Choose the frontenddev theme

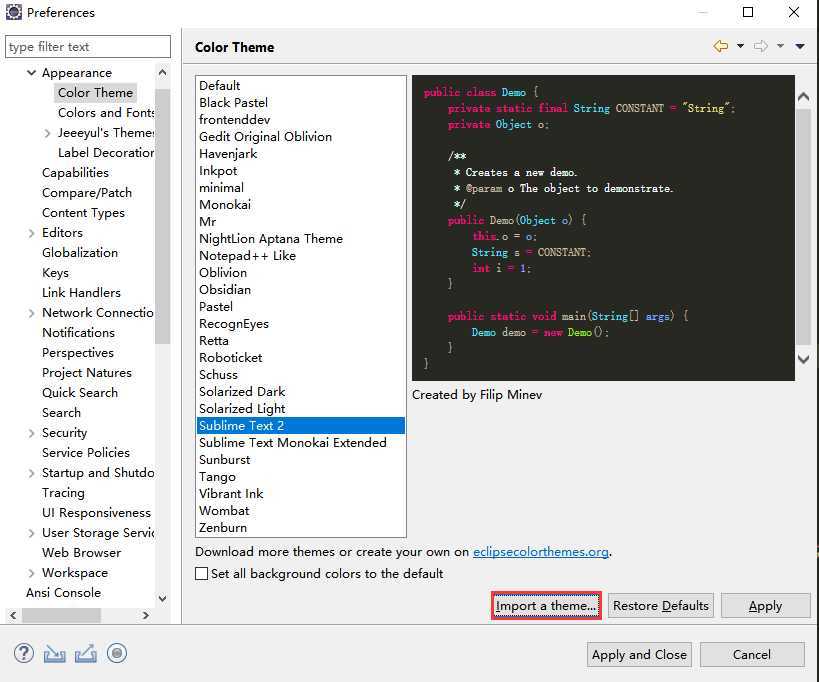click(300, 120)
